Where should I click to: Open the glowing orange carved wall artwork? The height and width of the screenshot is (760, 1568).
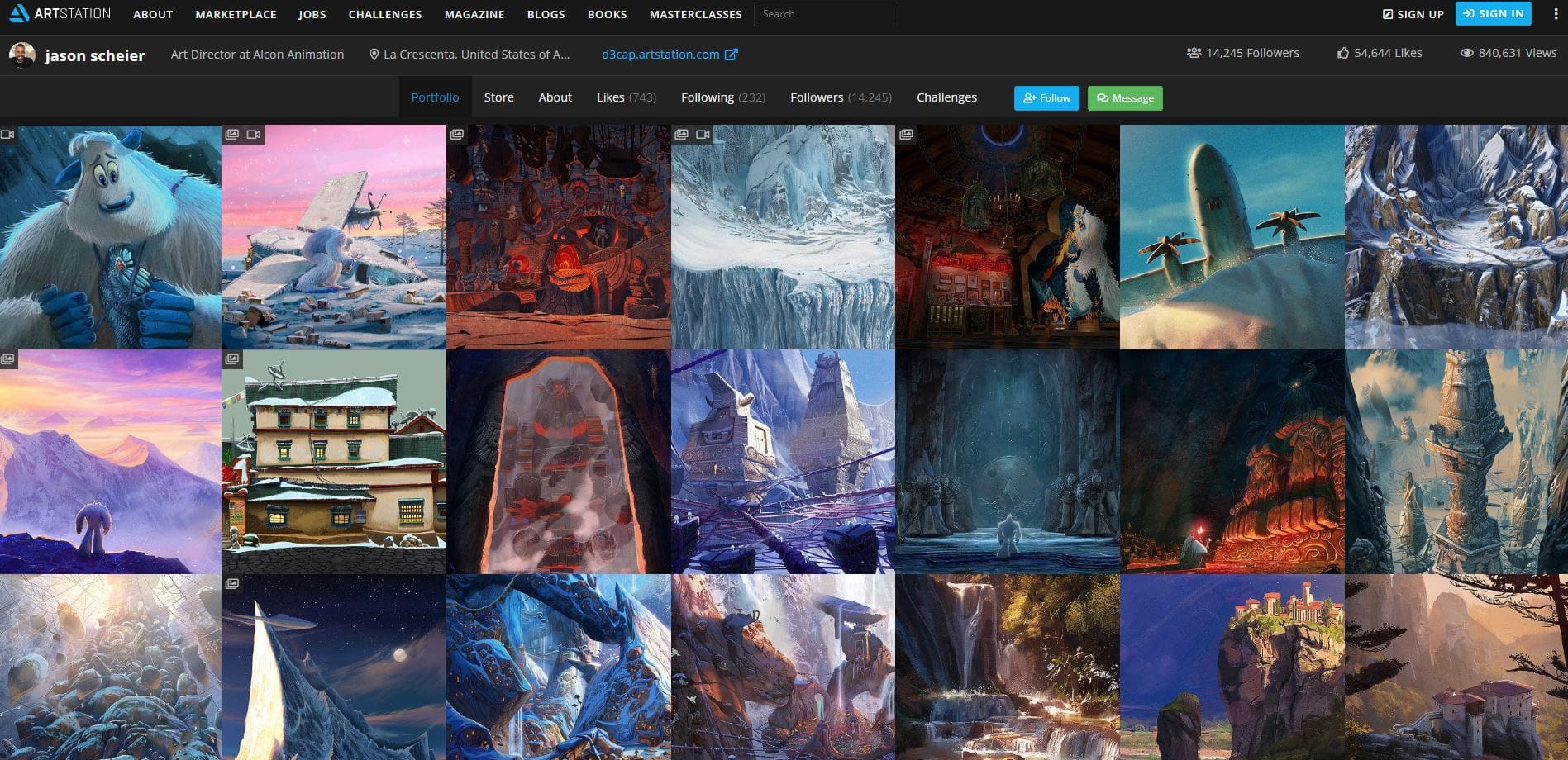(x=1232, y=462)
